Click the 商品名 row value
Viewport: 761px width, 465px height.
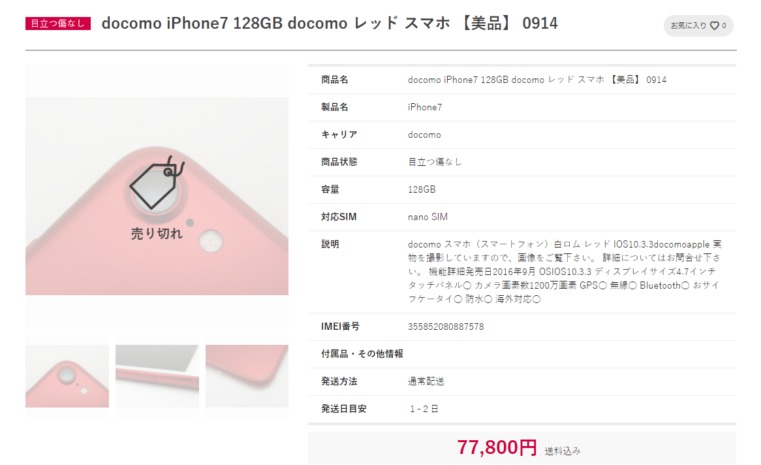(x=537, y=80)
